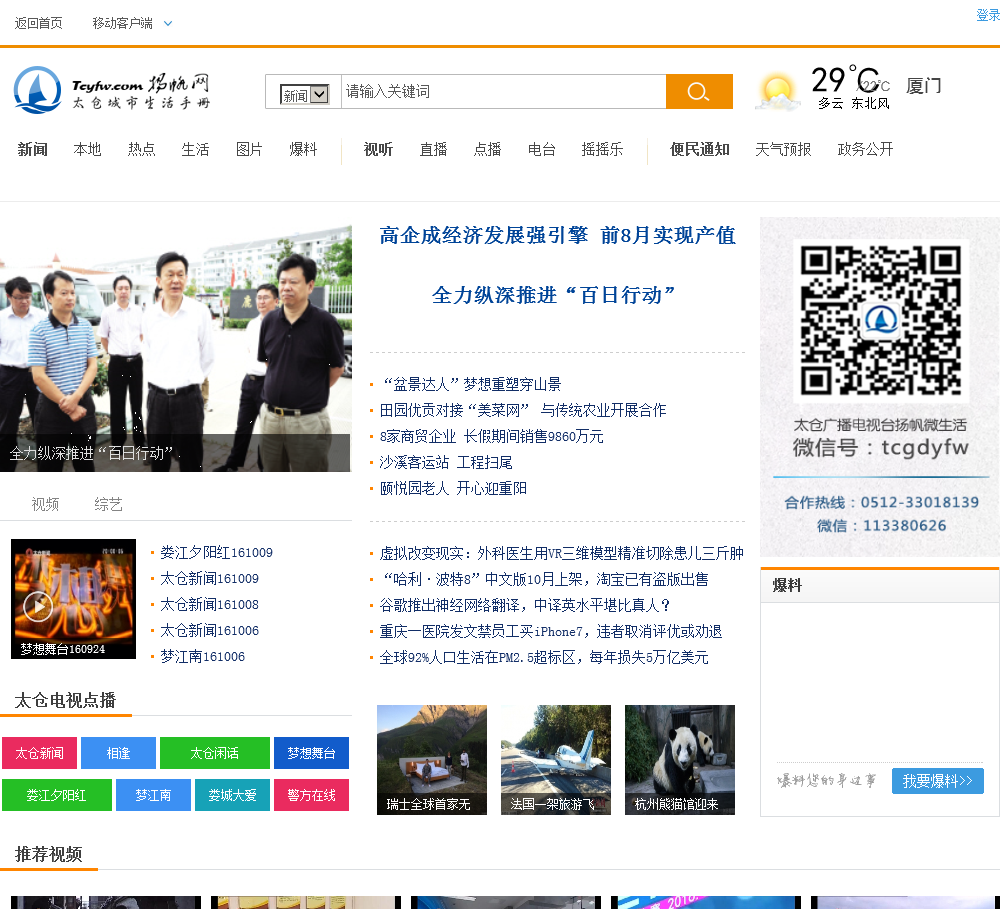Open the 瑞士全球首家无 photo thumbnail

(x=431, y=759)
